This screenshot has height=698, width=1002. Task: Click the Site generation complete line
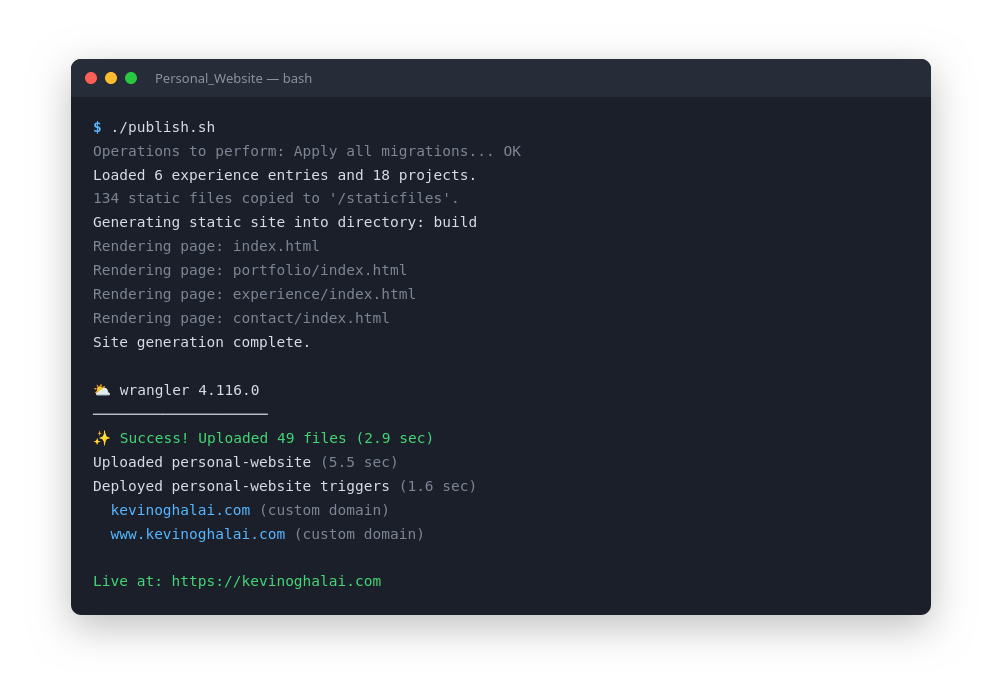201,342
